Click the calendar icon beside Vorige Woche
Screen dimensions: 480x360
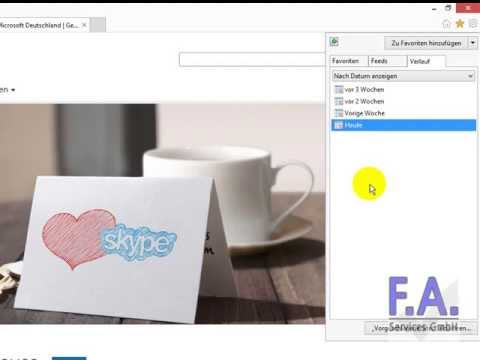tap(339, 113)
